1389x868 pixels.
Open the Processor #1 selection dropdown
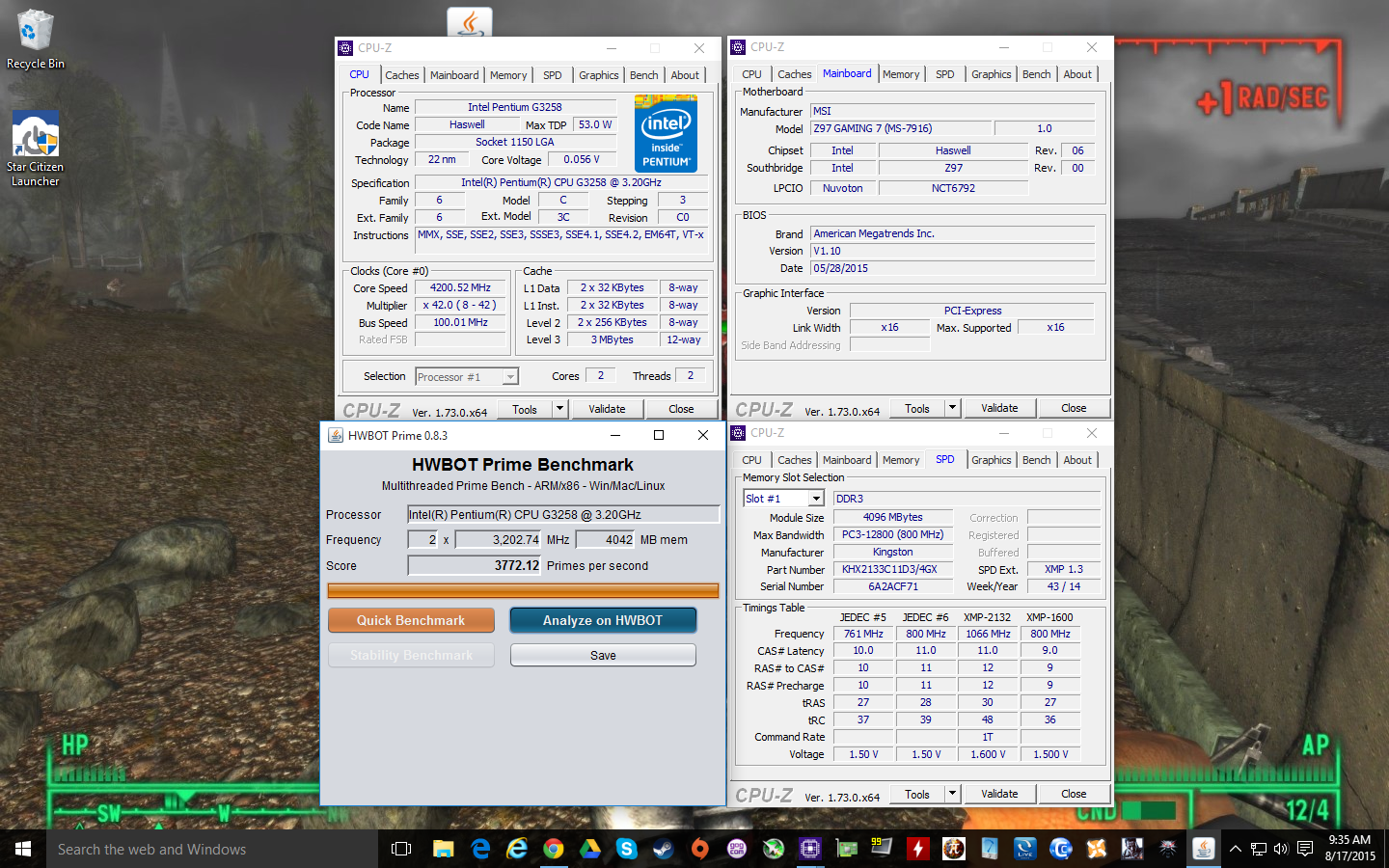510,377
